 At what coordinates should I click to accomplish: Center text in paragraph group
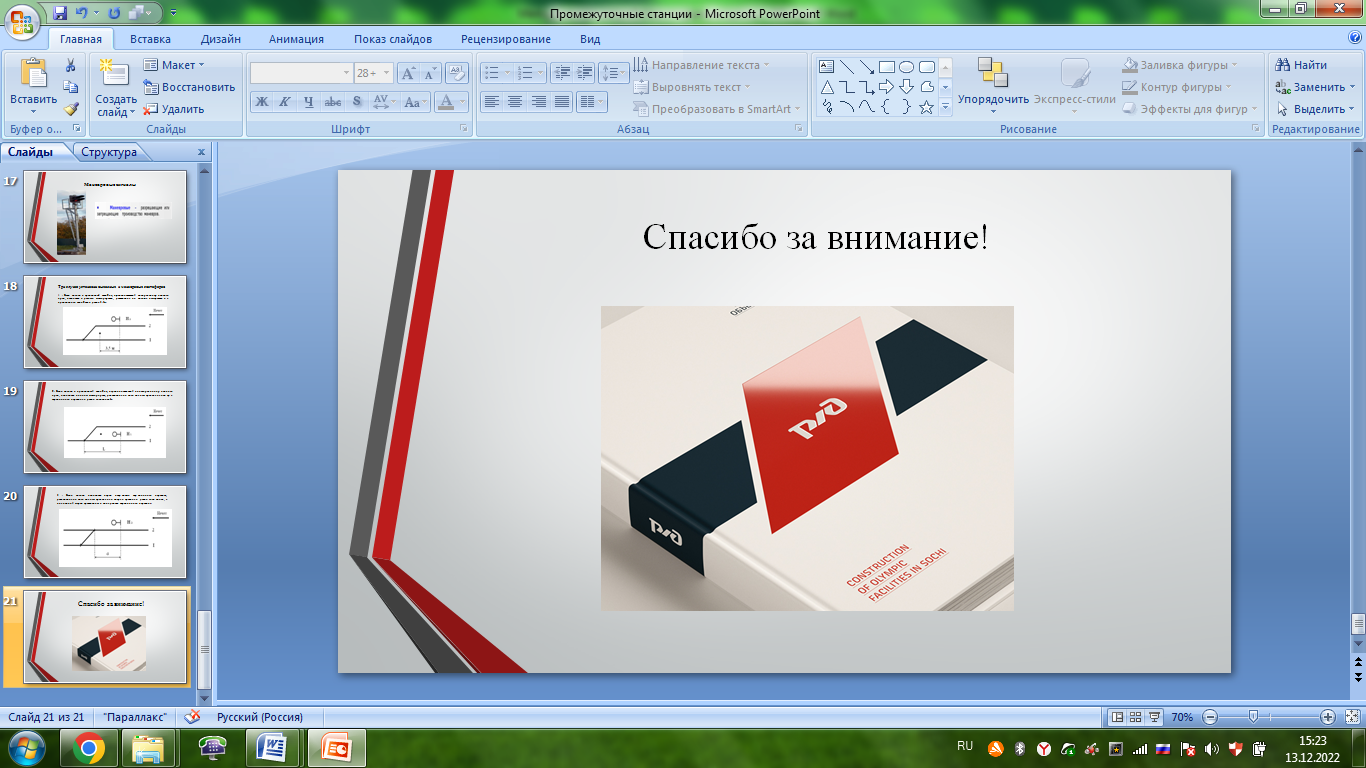point(515,101)
